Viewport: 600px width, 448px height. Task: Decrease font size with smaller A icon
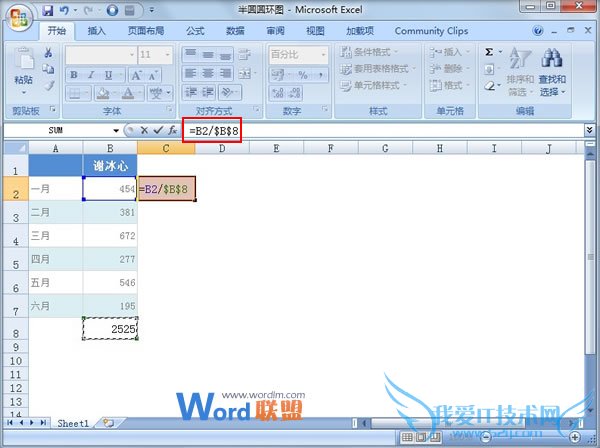coord(153,75)
